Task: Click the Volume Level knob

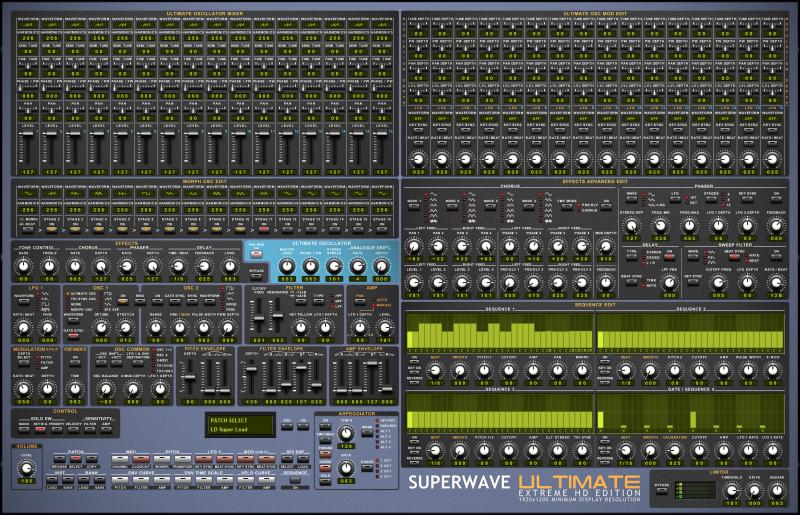Action: (x=27, y=468)
